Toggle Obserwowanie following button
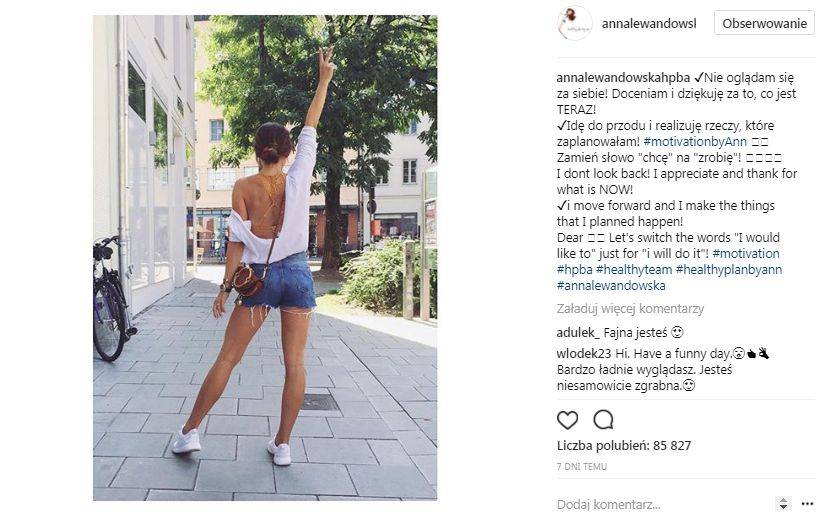This screenshot has height=516, width=817. (764, 23)
